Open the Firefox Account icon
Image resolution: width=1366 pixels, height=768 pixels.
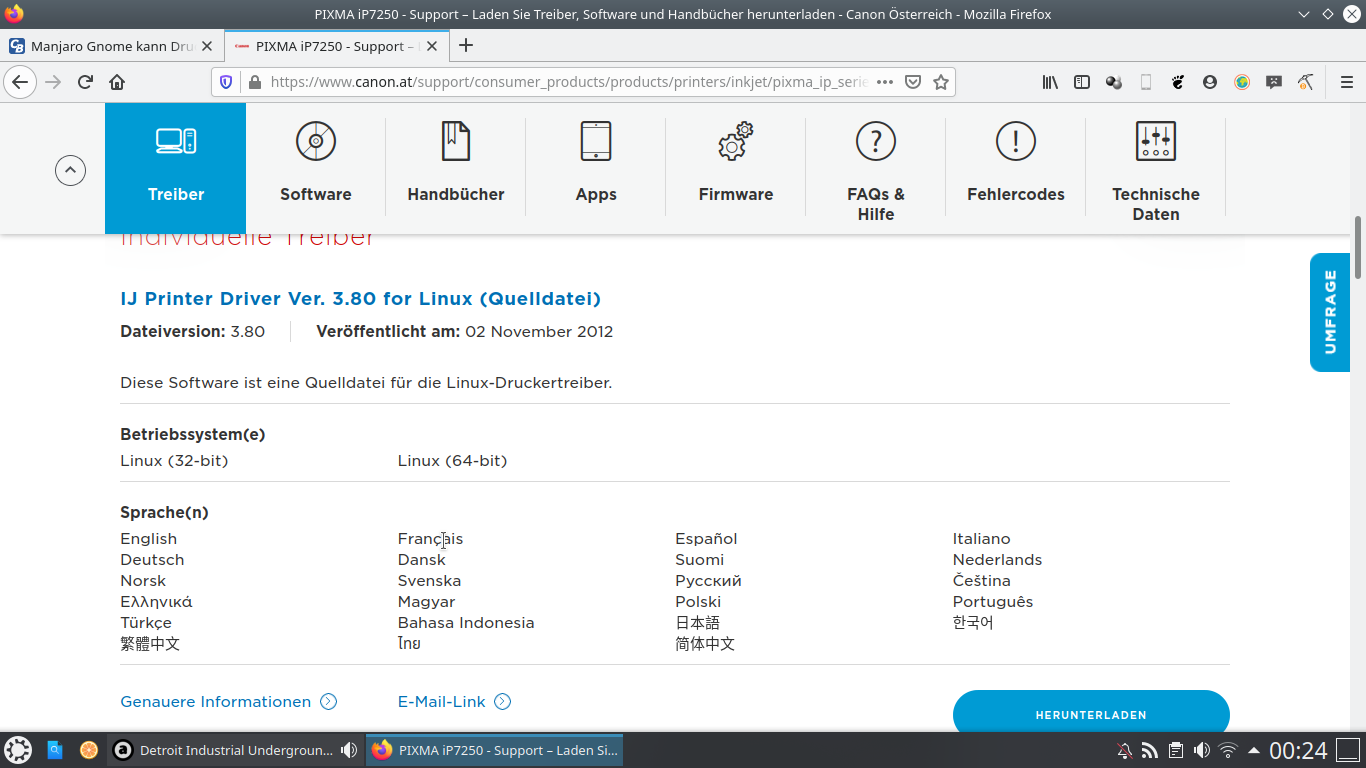(1210, 82)
